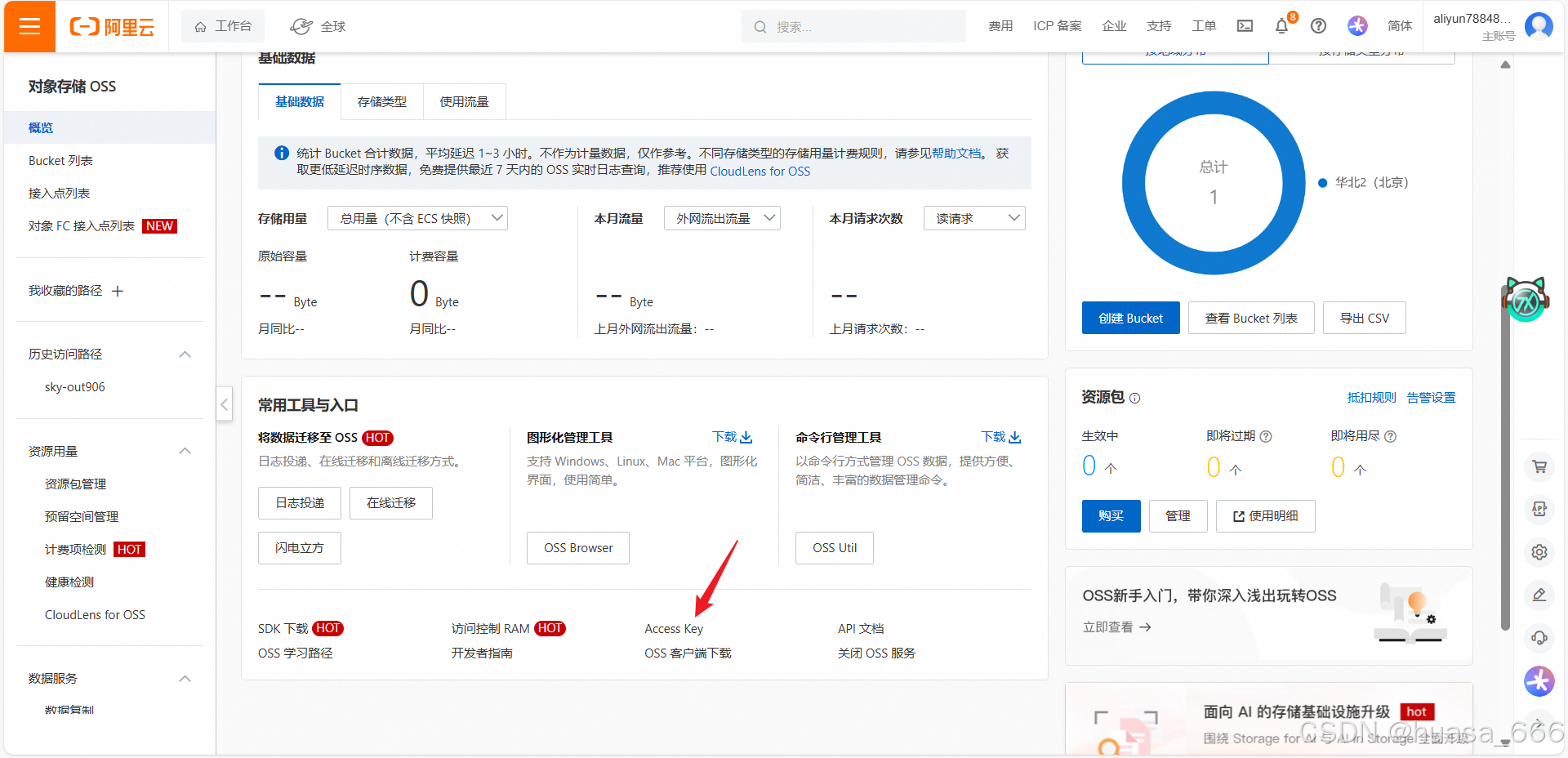Open the Cloud Shell terminal icon
The height and width of the screenshot is (758, 1568).
[x=1245, y=26]
